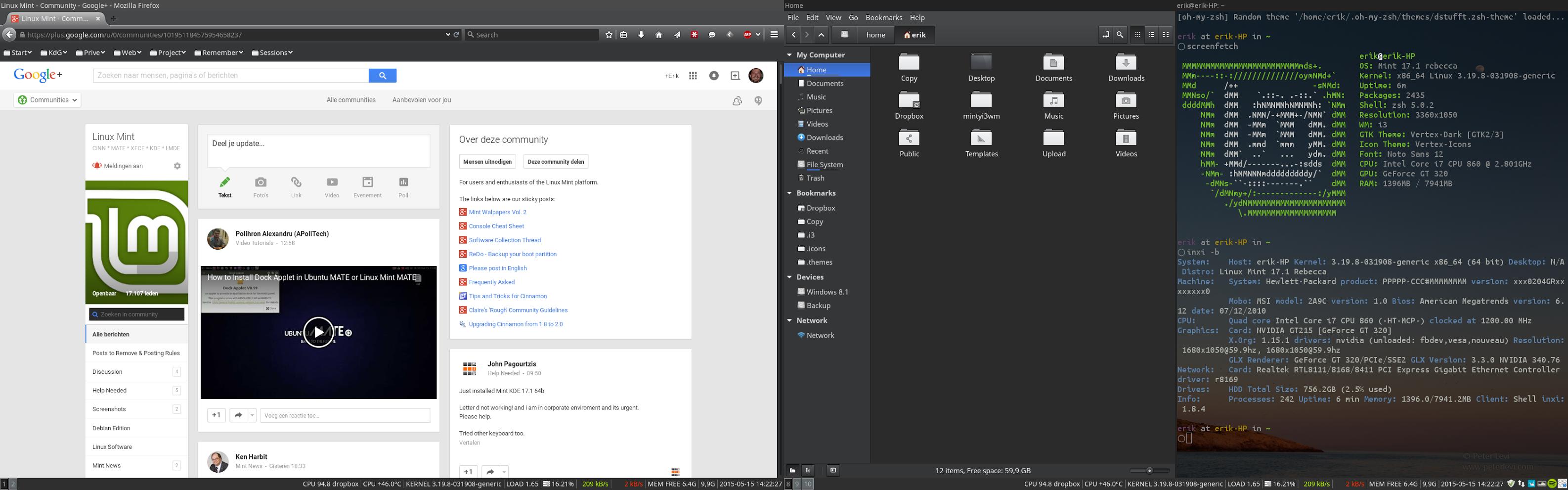
Task: Open Adblock Plus dropdown arrow
Action: [758, 35]
